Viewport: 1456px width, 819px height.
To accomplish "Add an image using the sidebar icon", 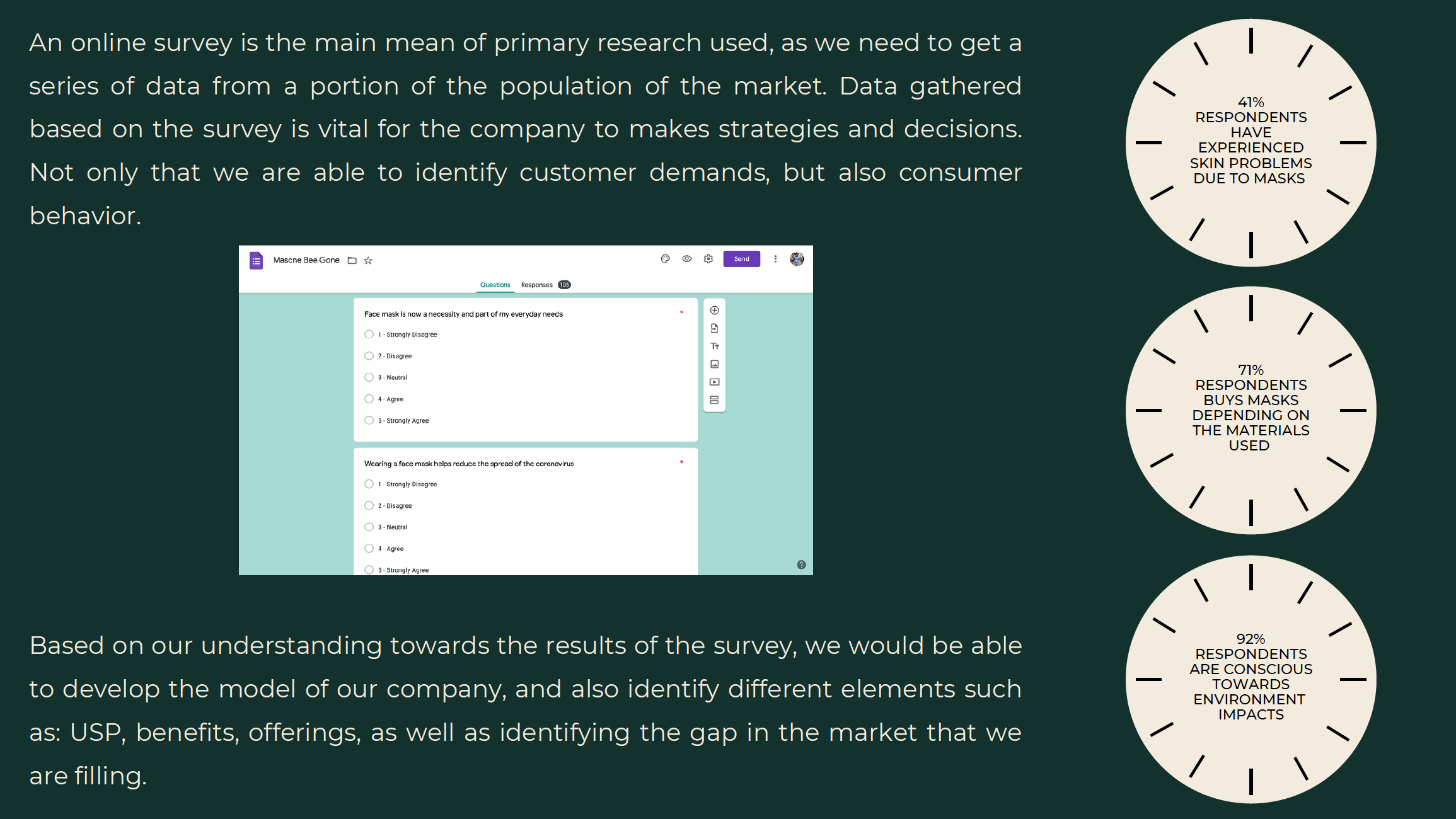I will point(714,364).
